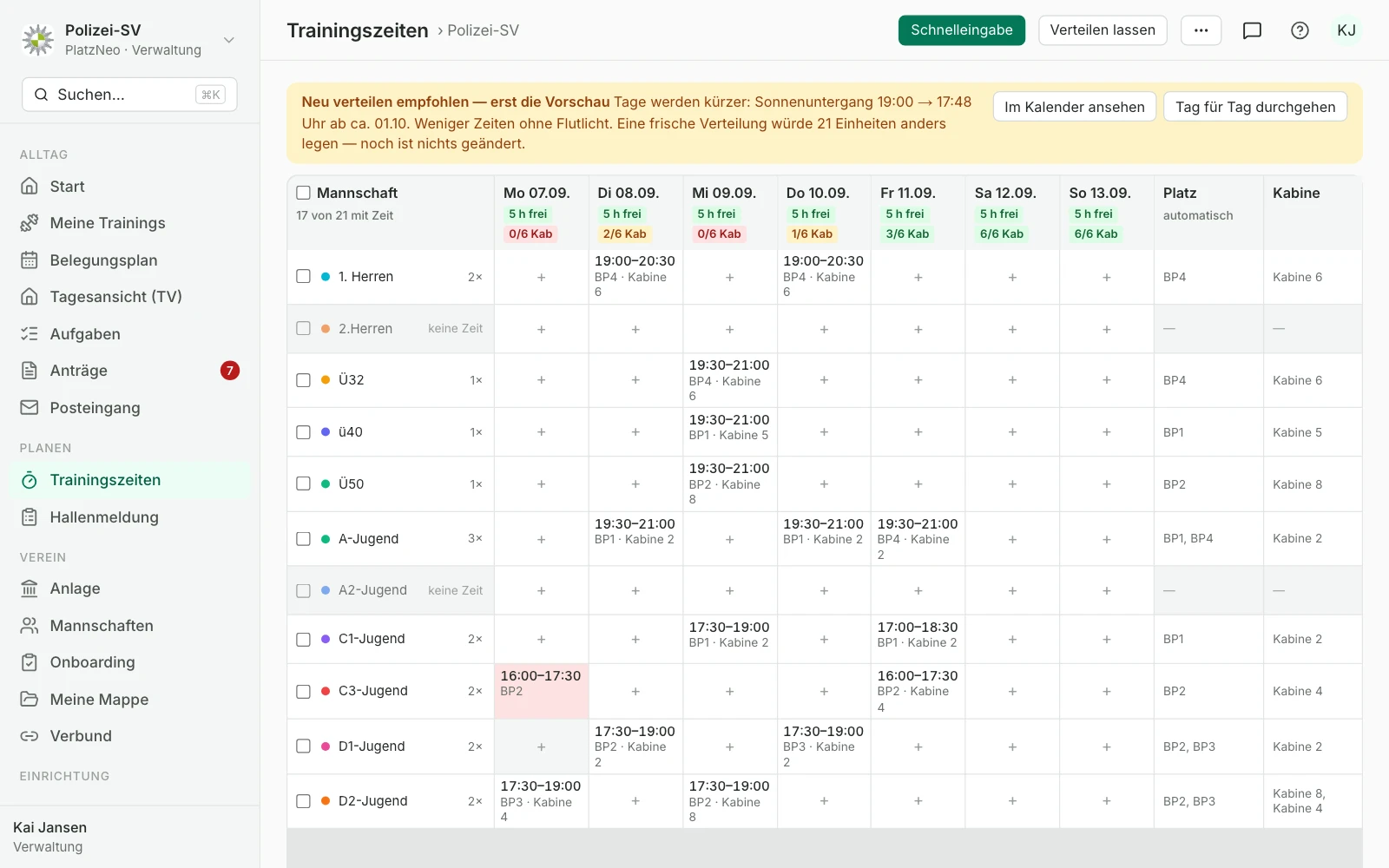Click the D1-Jugend pink color dot
Image resolution: width=1389 pixels, height=868 pixels.
326,746
